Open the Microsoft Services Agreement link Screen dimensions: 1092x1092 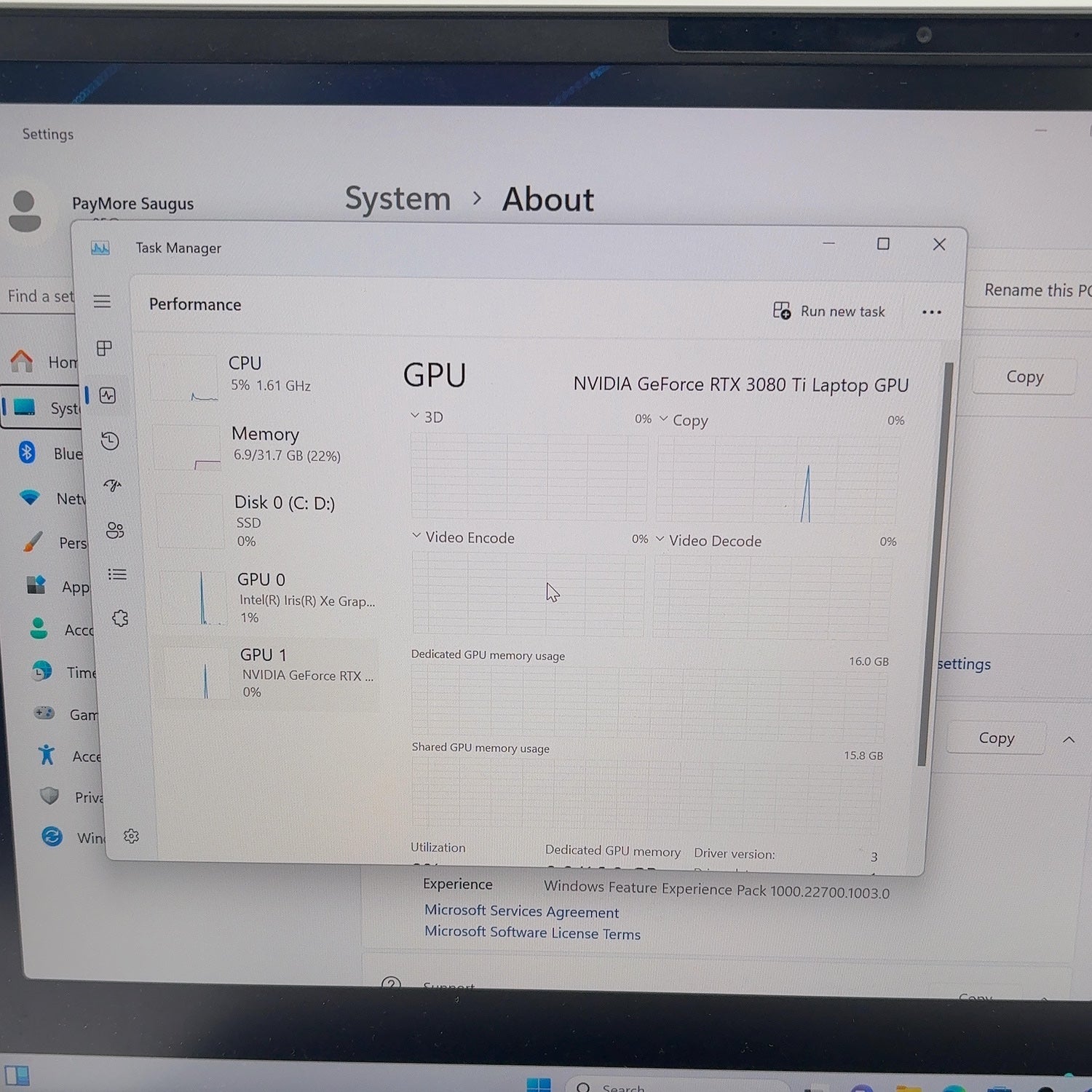pos(521,911)
